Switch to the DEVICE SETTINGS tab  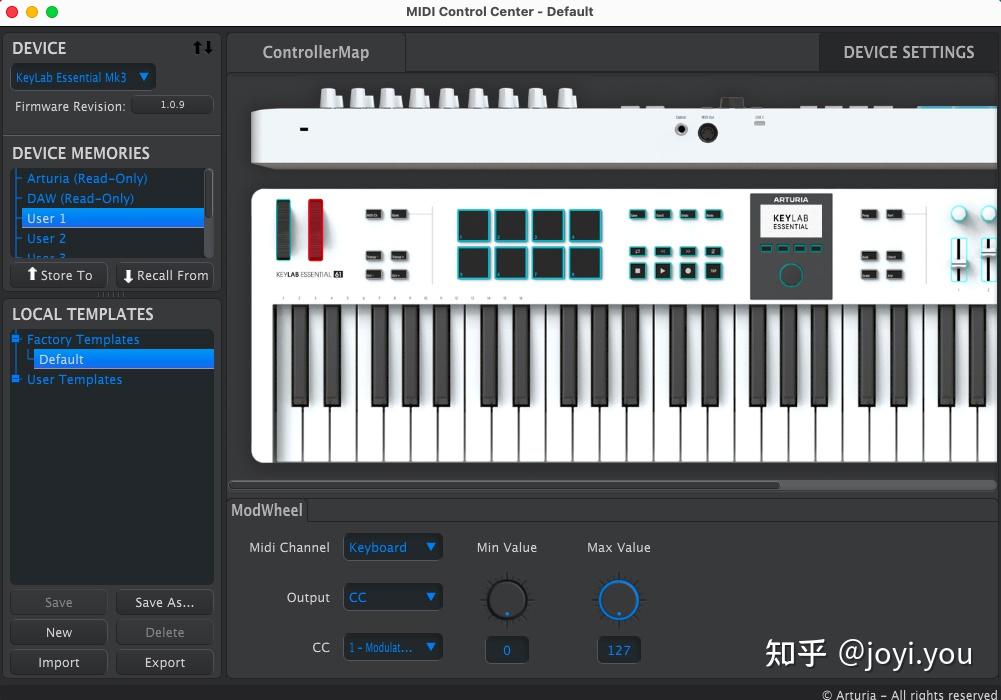click(x=908, y=51)
